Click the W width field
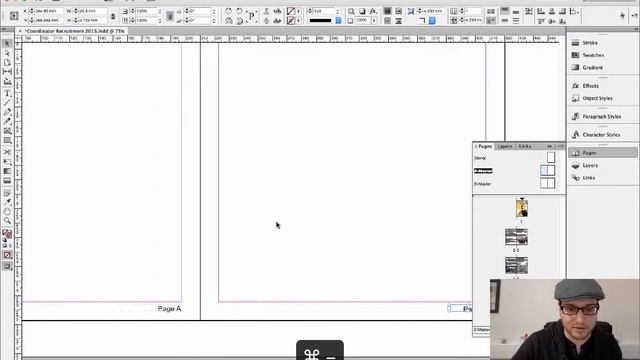Viewport: 640px width, 360px height. click(91, 11)
